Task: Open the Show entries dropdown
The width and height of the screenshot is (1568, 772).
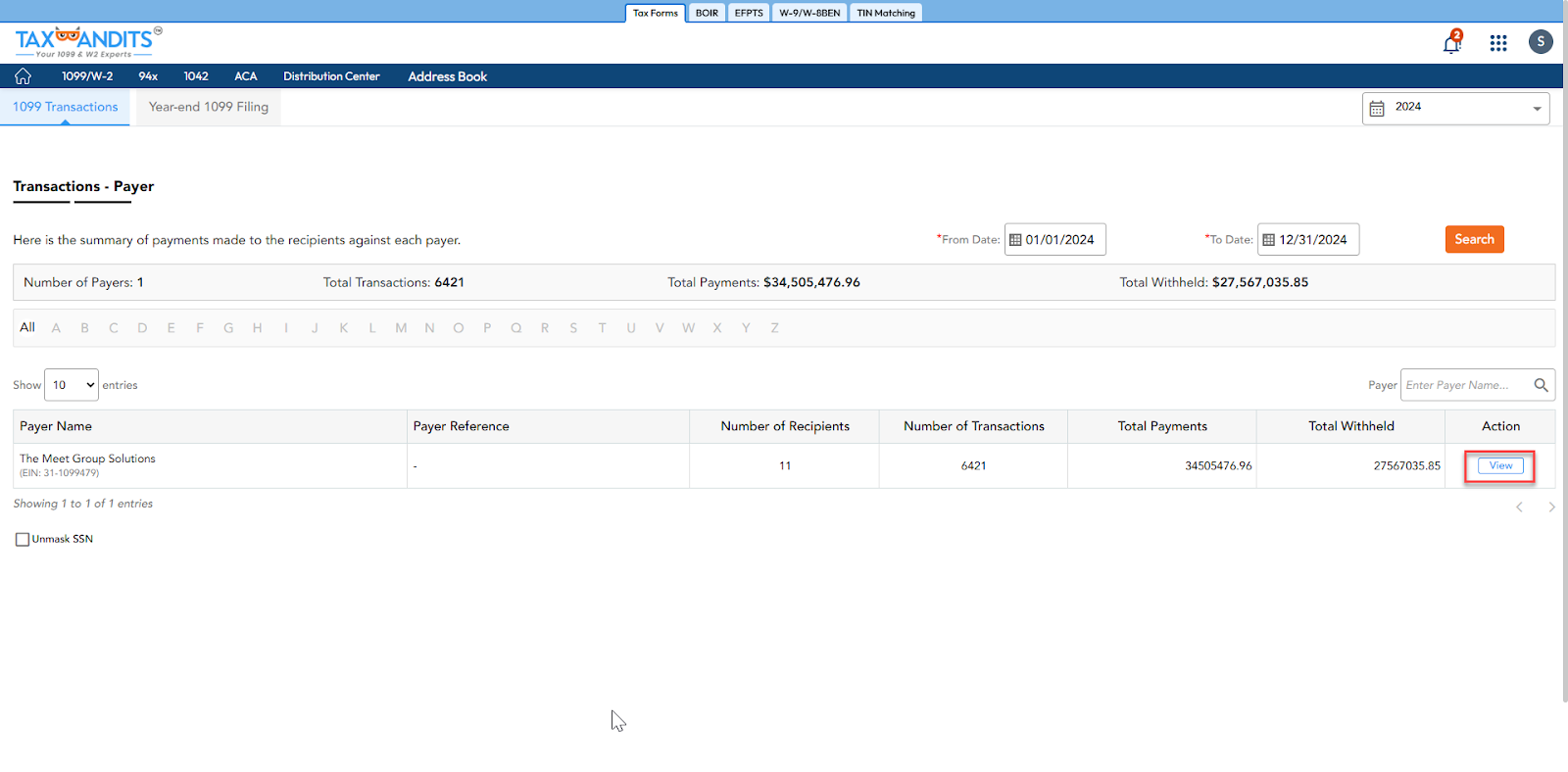Action: 72,385
